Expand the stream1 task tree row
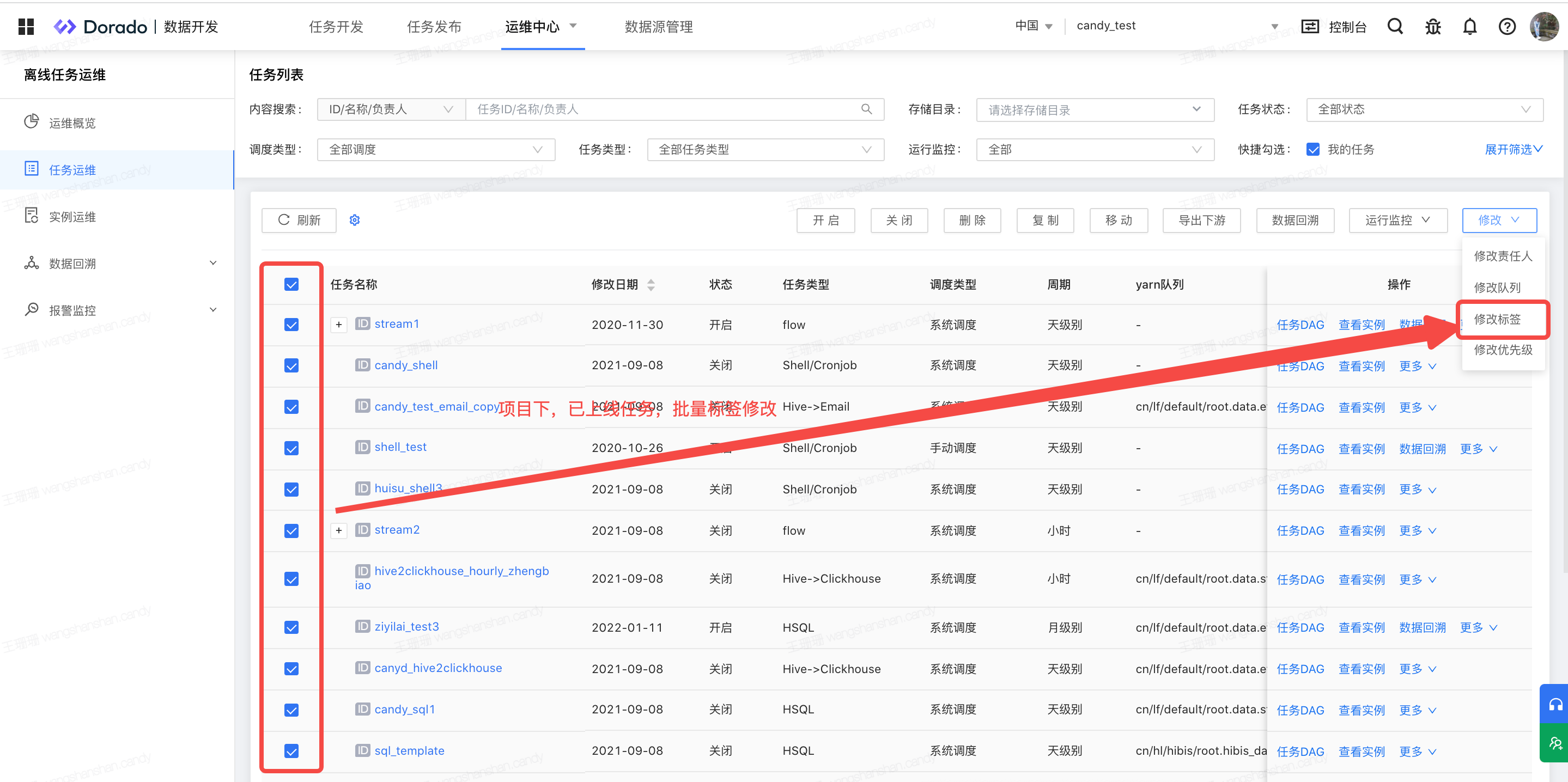 click(338, 325)
